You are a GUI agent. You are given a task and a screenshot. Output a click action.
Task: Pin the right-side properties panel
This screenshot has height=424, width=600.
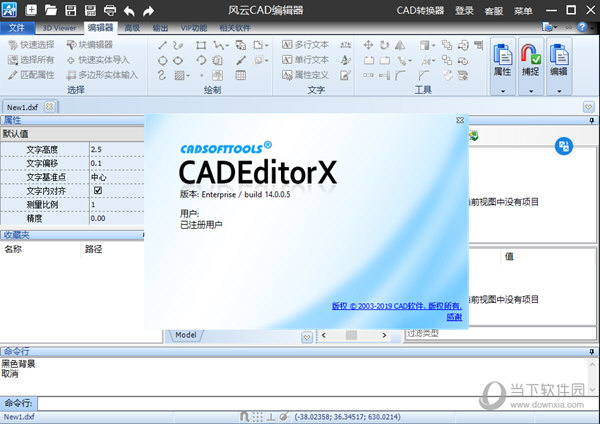[592, 121]
